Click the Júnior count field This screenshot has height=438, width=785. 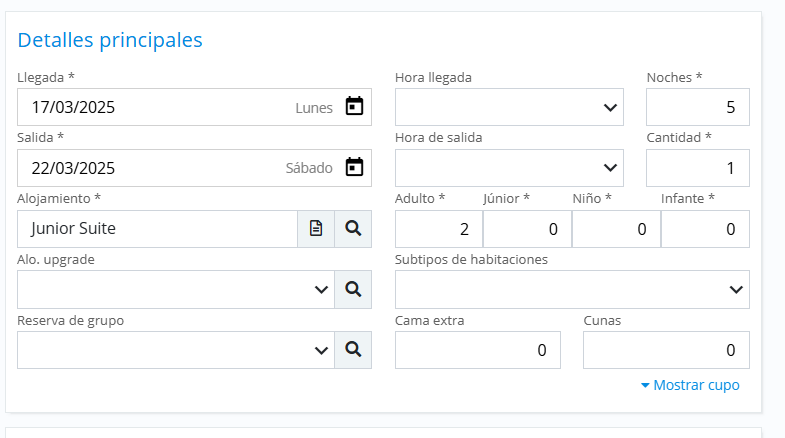click(x=527, y=229)
